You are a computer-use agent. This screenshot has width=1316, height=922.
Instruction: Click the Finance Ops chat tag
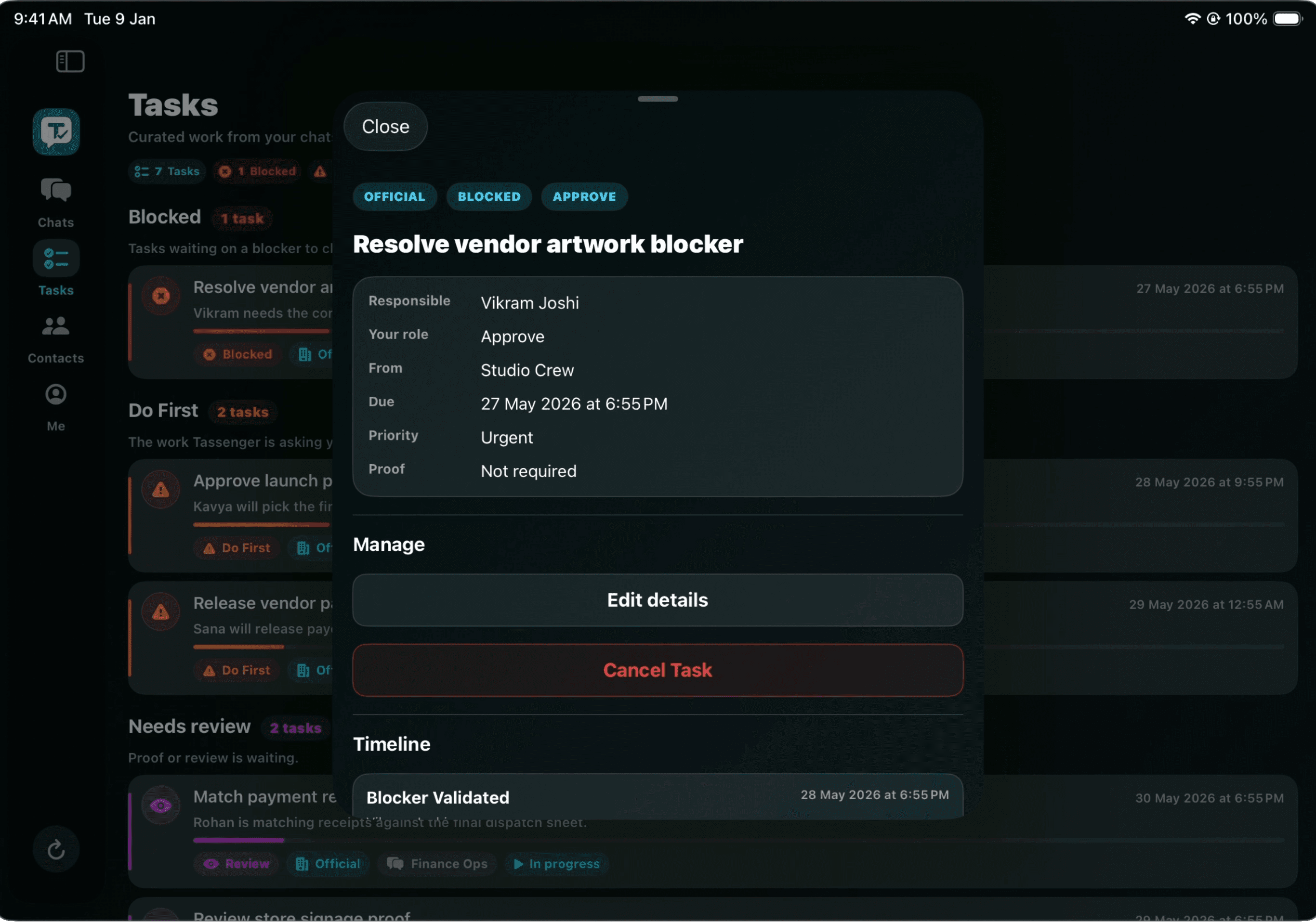437,864
